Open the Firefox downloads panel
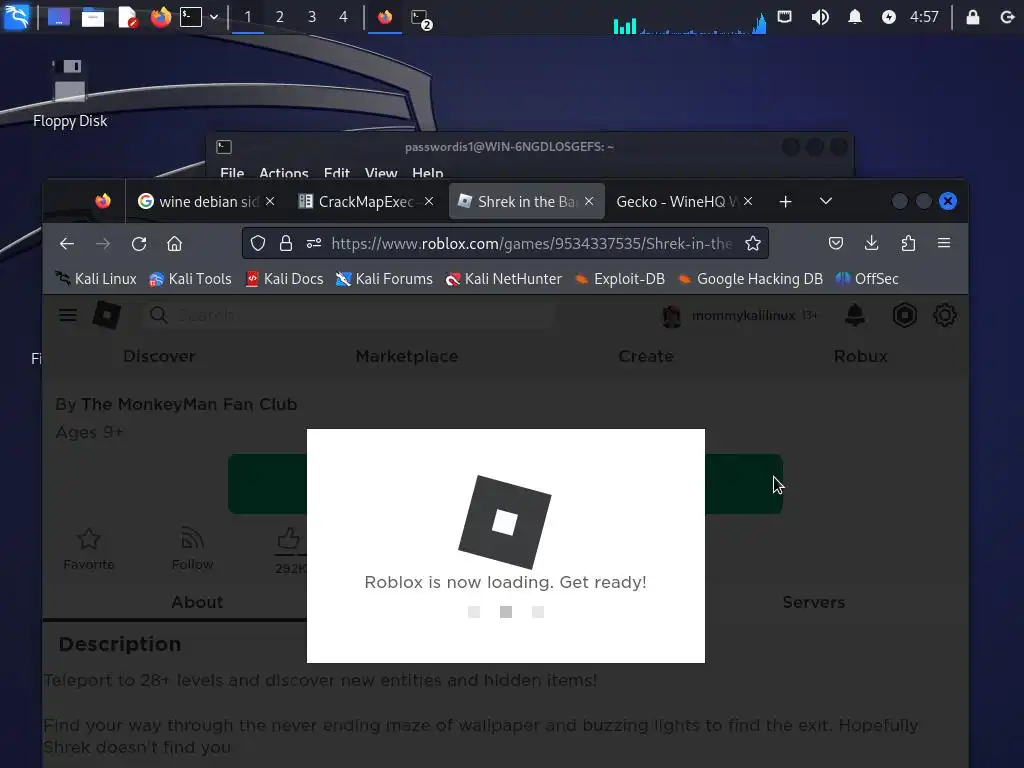1024x768 pixels. tap(871, 244)
